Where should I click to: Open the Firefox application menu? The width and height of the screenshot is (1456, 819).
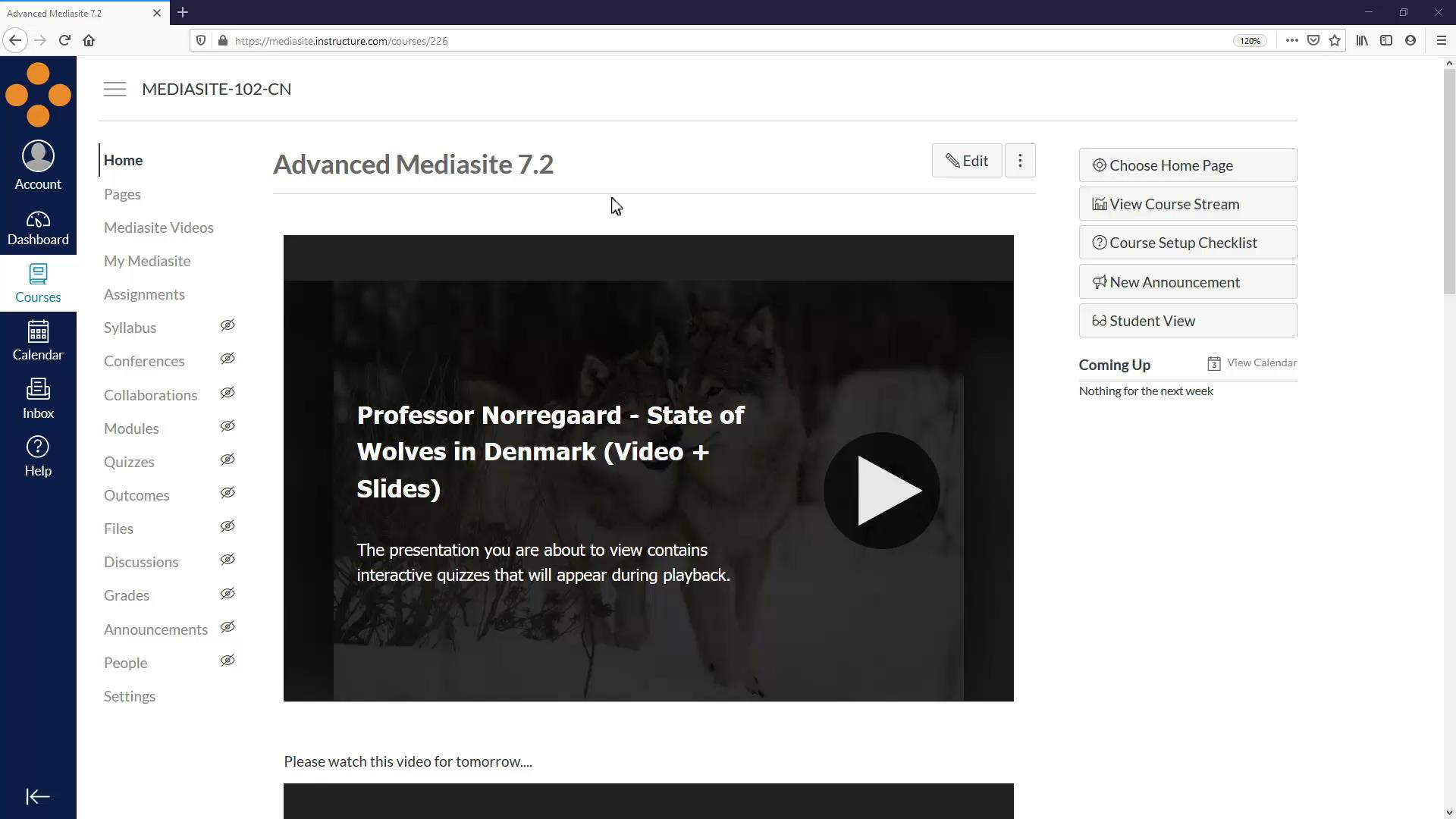point(1442,41)
